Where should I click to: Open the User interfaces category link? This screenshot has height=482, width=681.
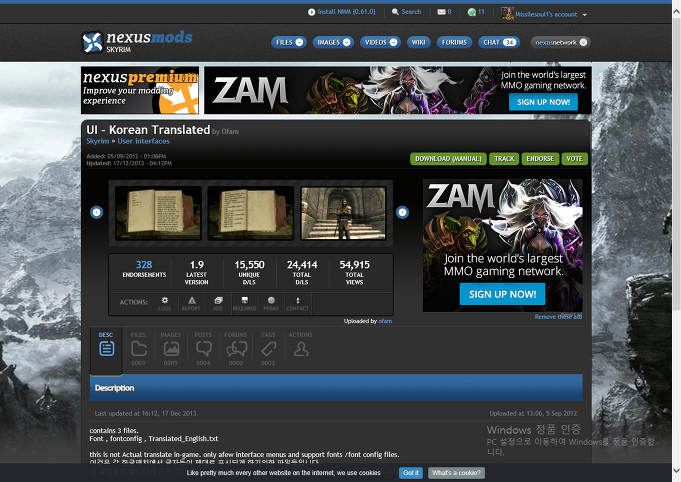[143, 141]
